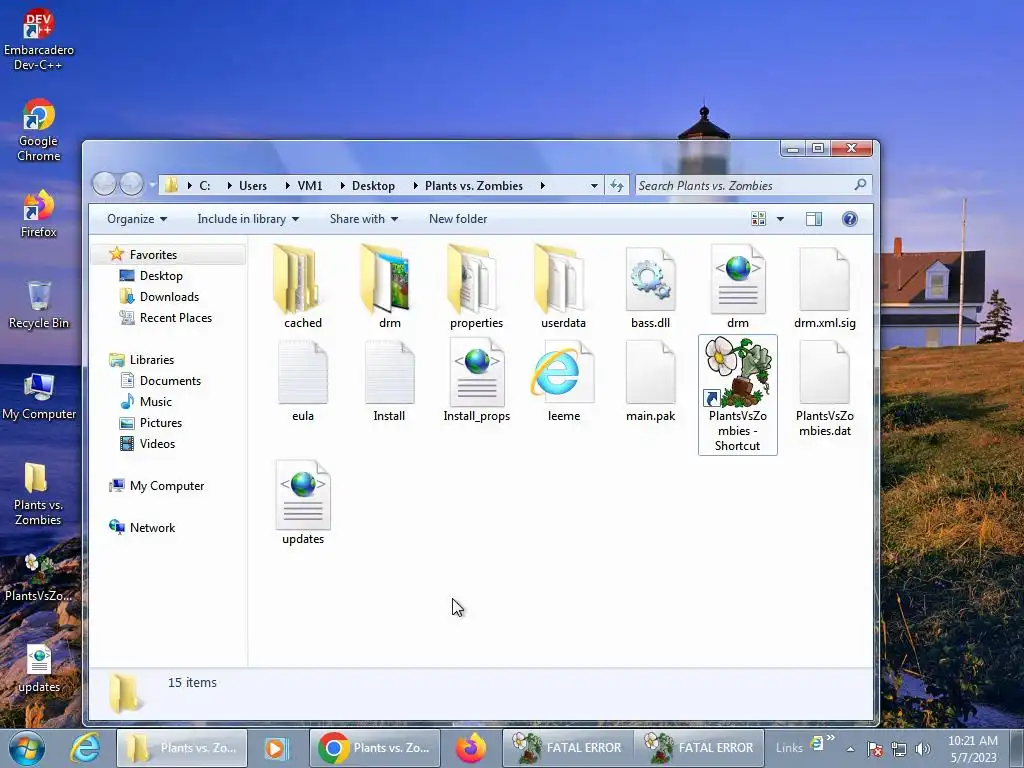The image size is (1024, 768).
Task: Open the Organize menu
Action: tap(136, 219)
